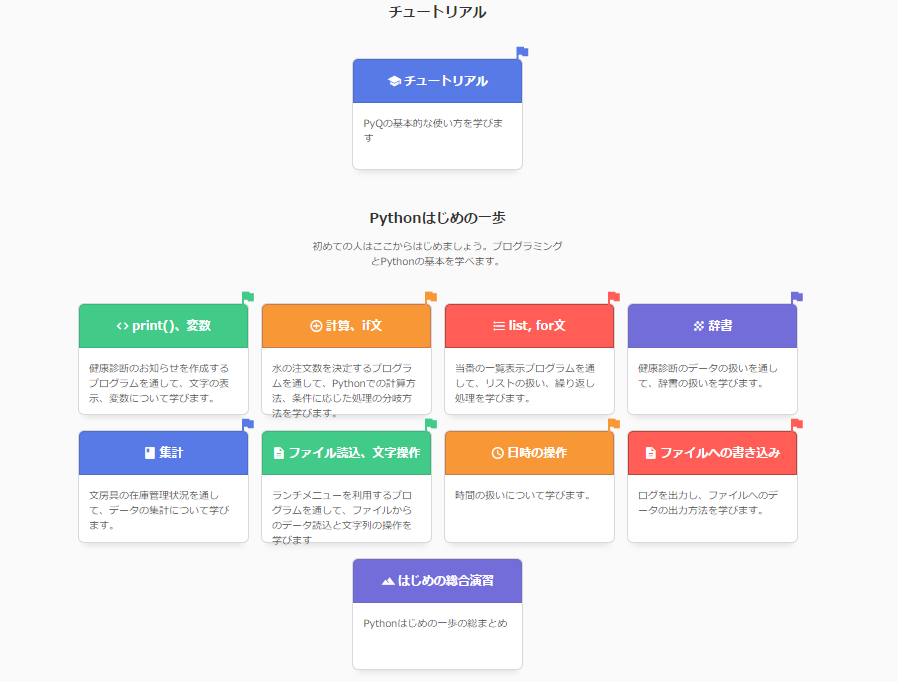Click description 'PyQの基本的な使い方を学びます'
The width and height of the screenshot is (898, 682).
tap(434, 131)
